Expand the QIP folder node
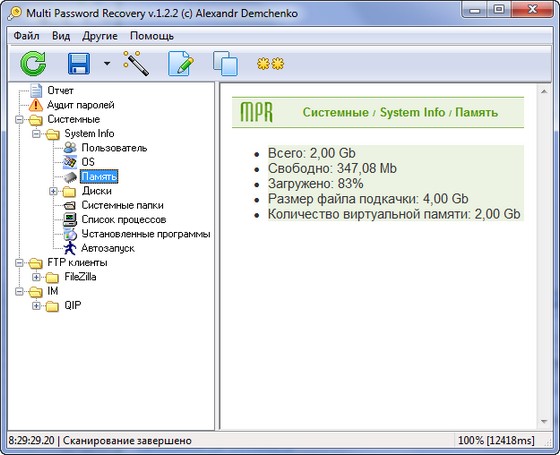 (36, 306)
